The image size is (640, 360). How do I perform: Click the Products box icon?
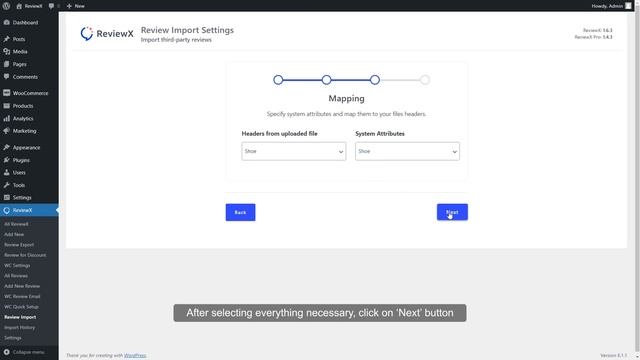click(7, 106)
